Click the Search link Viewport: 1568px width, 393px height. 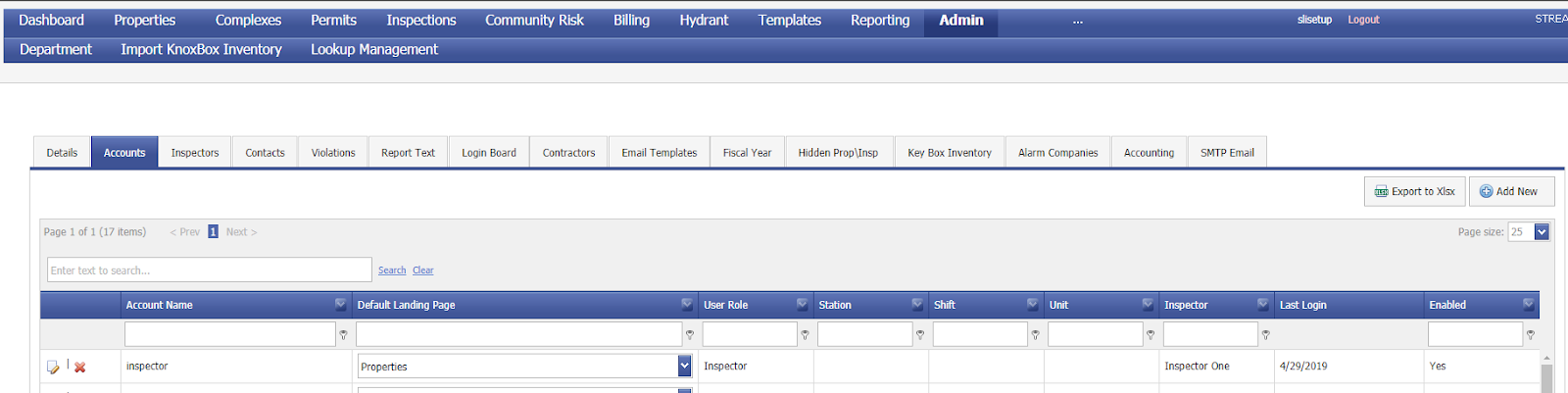(392, 270)
